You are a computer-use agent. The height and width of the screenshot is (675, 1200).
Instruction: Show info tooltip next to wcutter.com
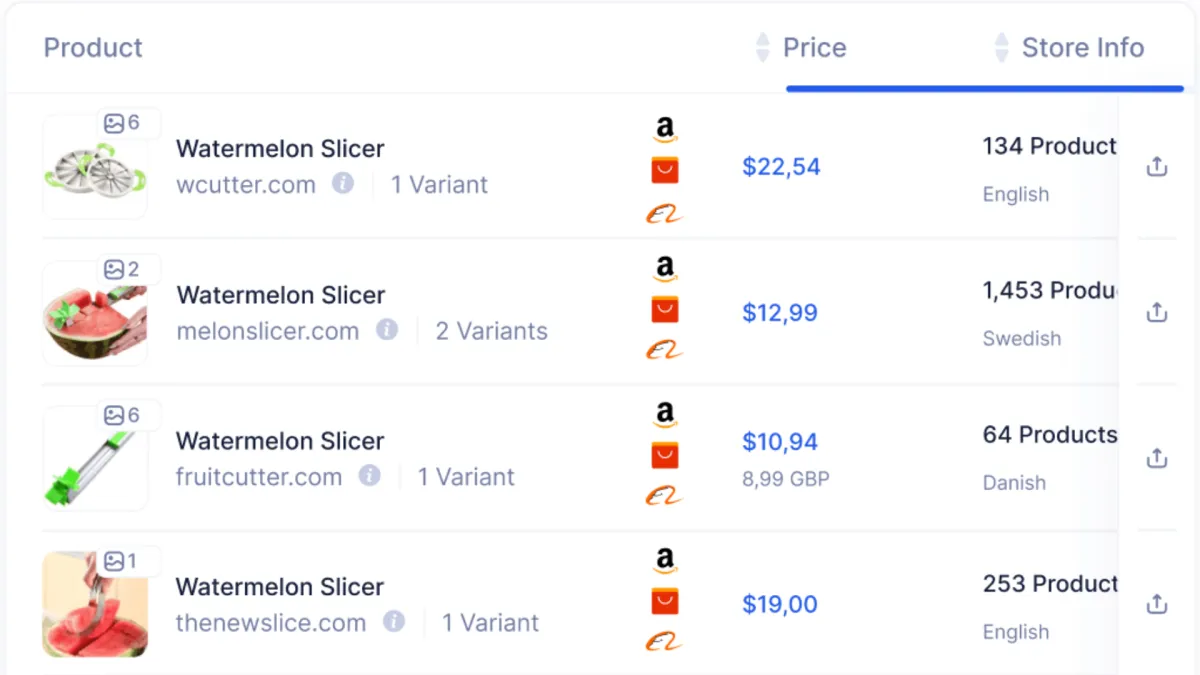point(343,184)
